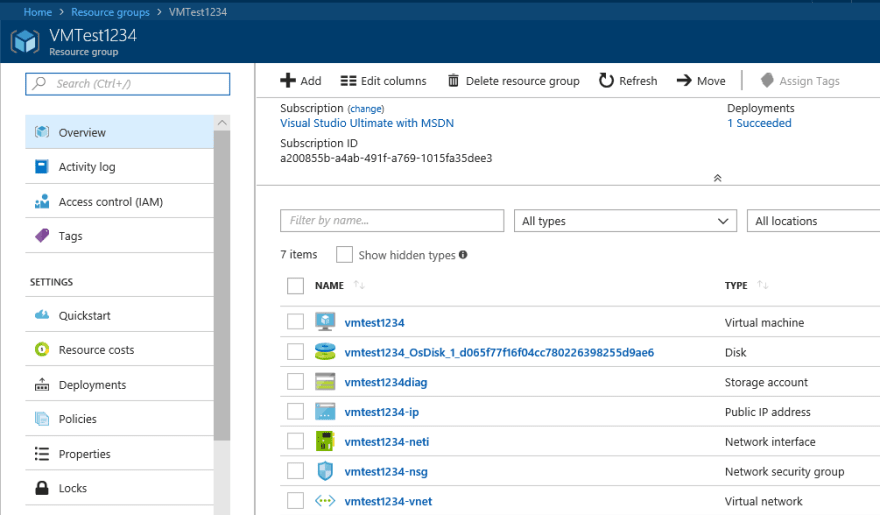Screen dimensions: 880x515
Task: Click the subscription (change) link
Action: tap(366, 109)
